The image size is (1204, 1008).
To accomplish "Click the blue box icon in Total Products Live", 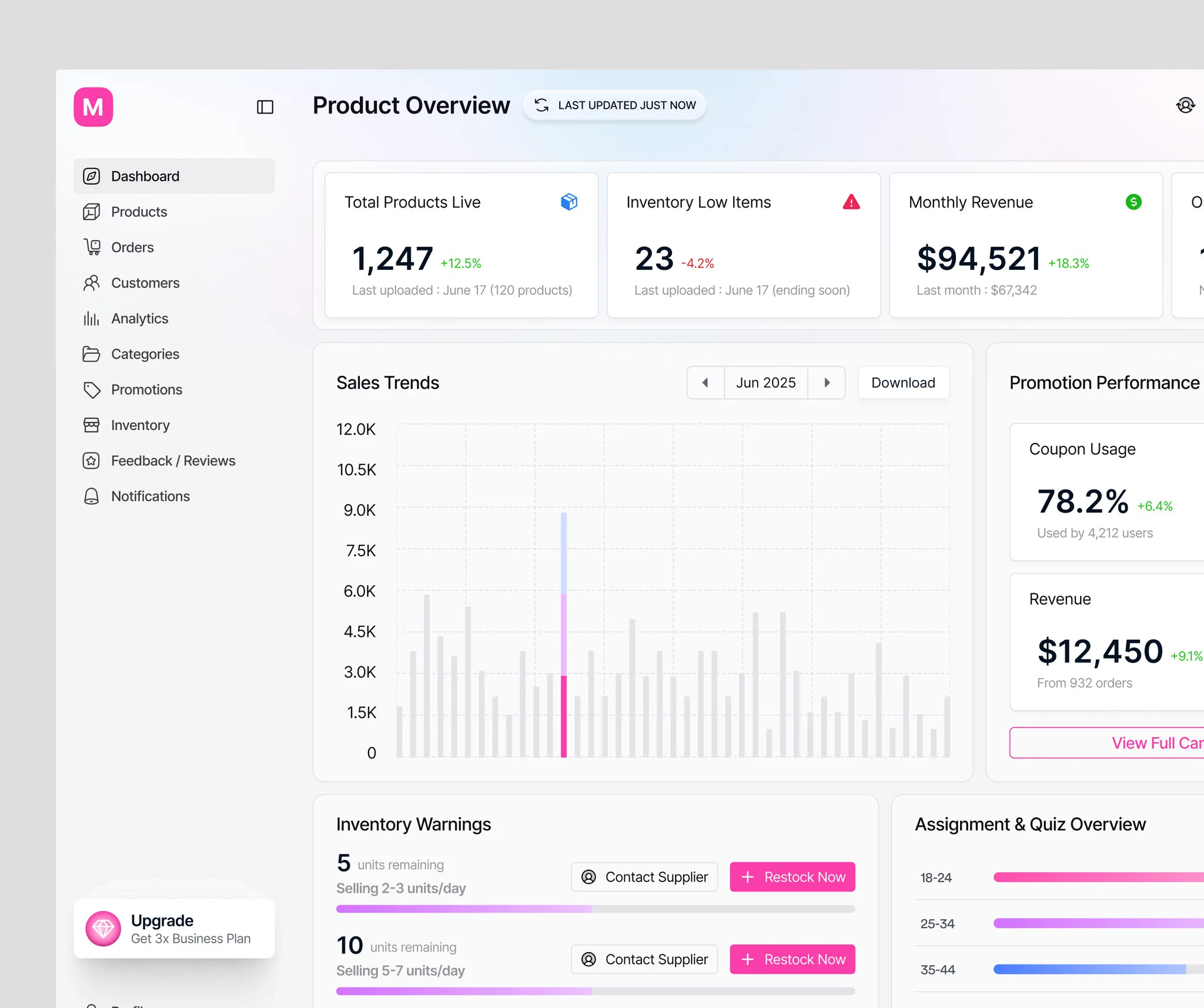I will pyautogui.click(x=568, y=202).
